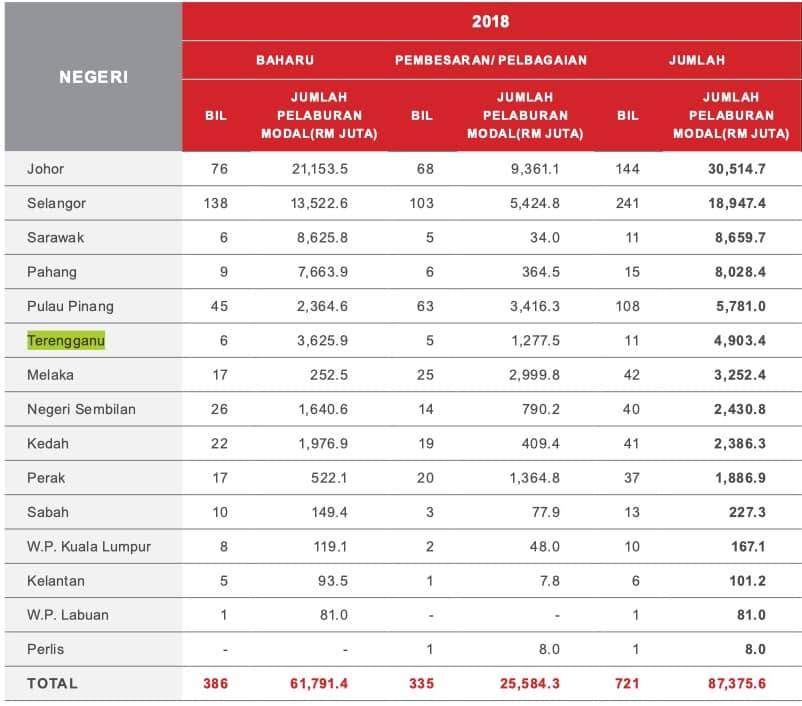Select Pahang's total value 8,028.4
This screenshot has width=802, height=706.
coord(740,272)
